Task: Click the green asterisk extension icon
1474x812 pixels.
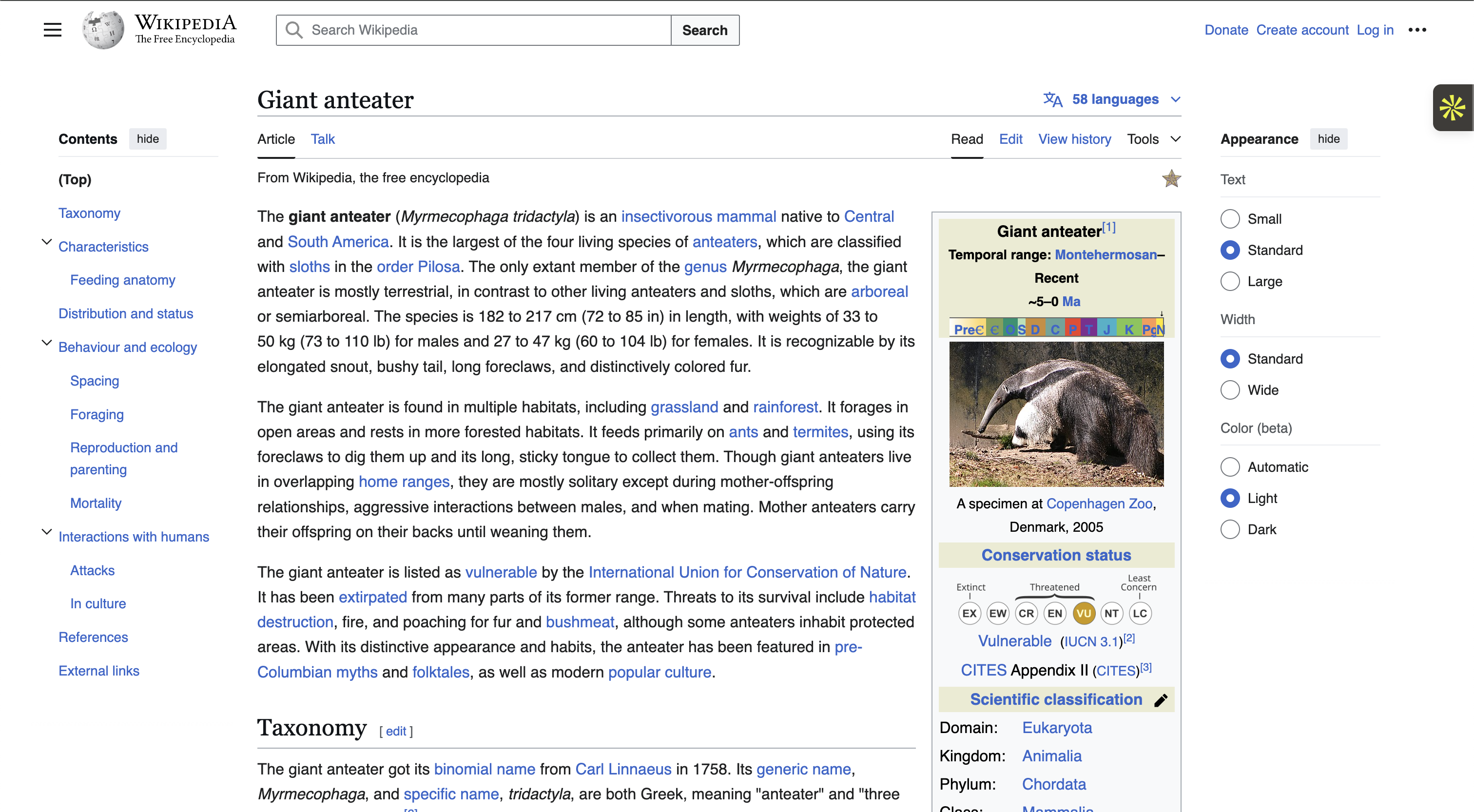Action: point(1452,108)
